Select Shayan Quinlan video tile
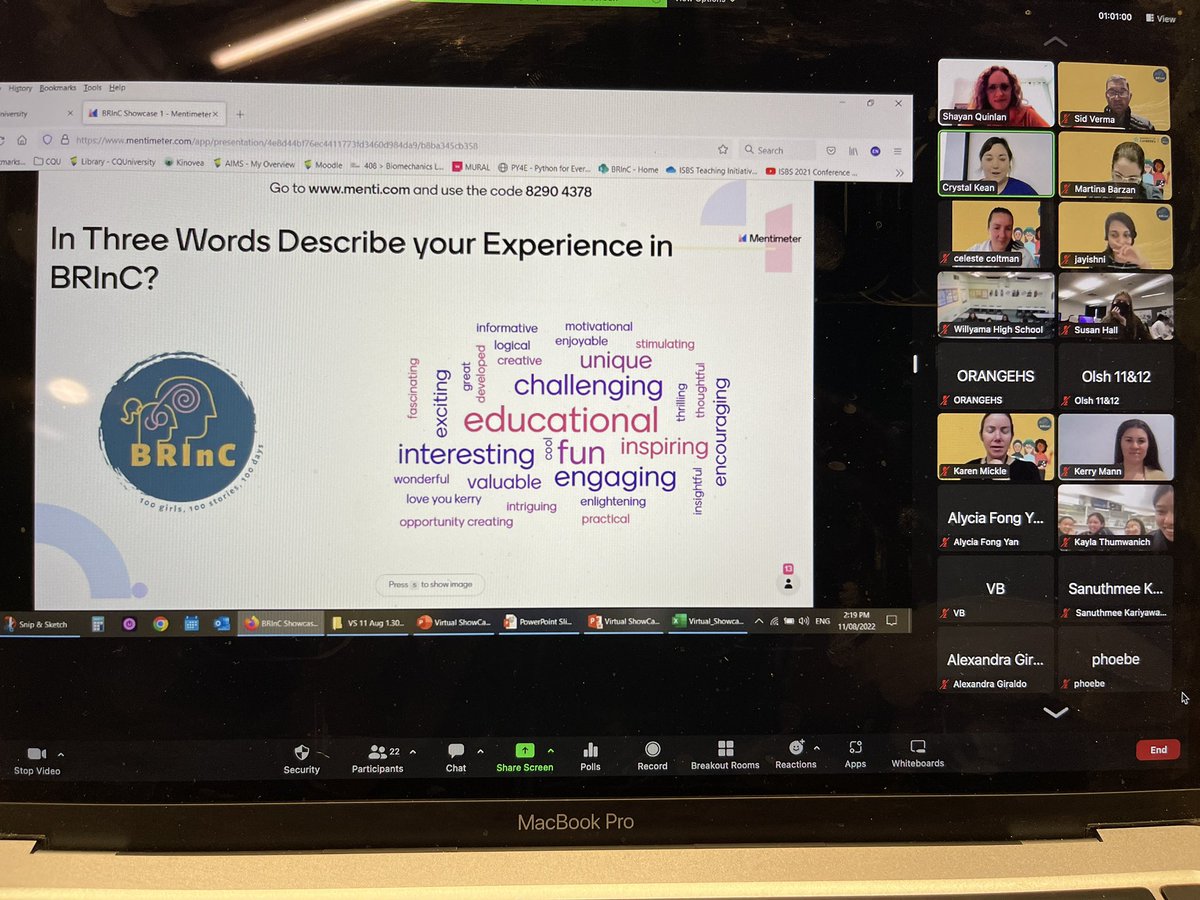Image resolution: width=1200 pixels, height=900 pixels. click(x=996, y=94)
